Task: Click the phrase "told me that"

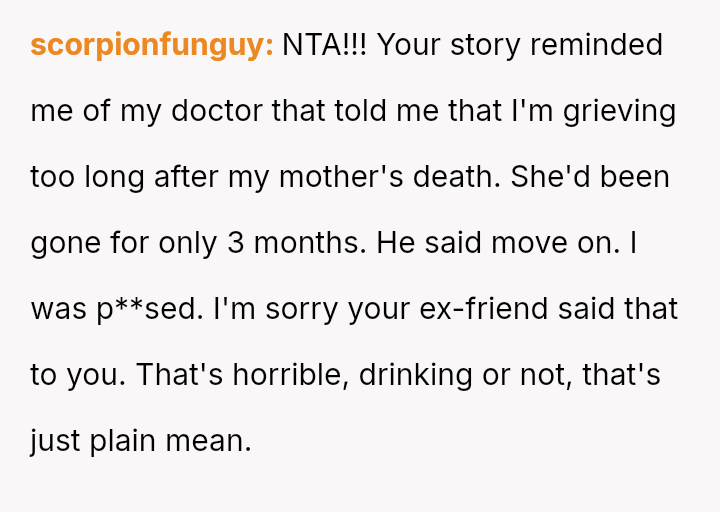Action: pyautogui.click(x=387, y=111)
